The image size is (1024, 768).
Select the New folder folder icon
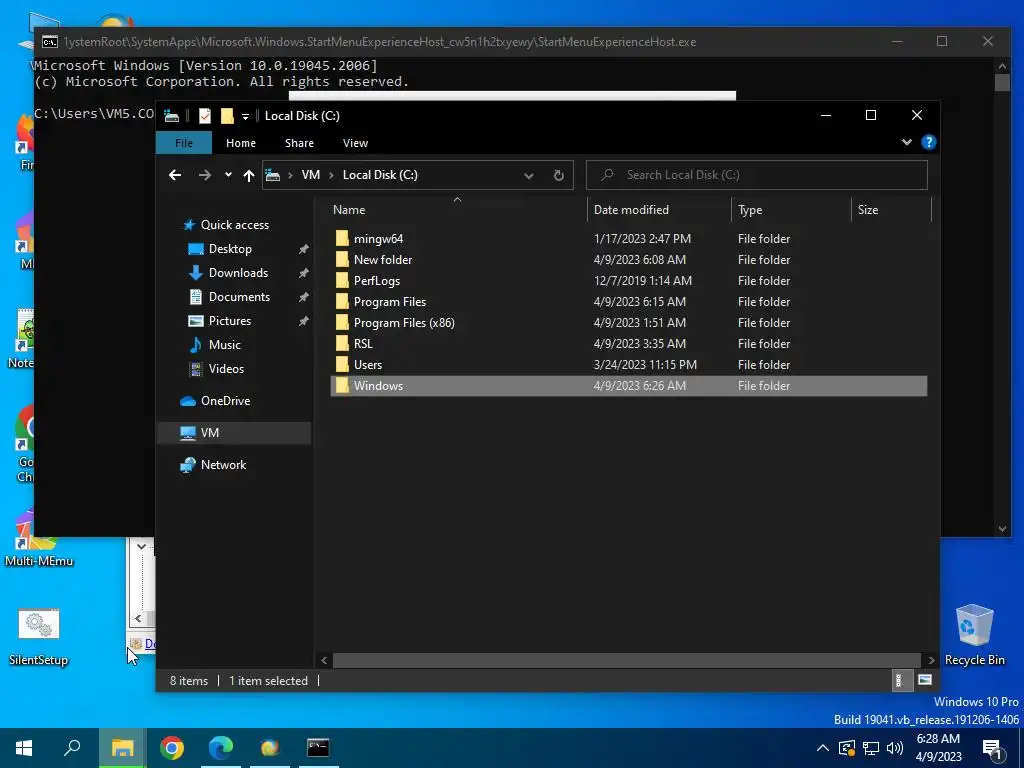(342, 259)
